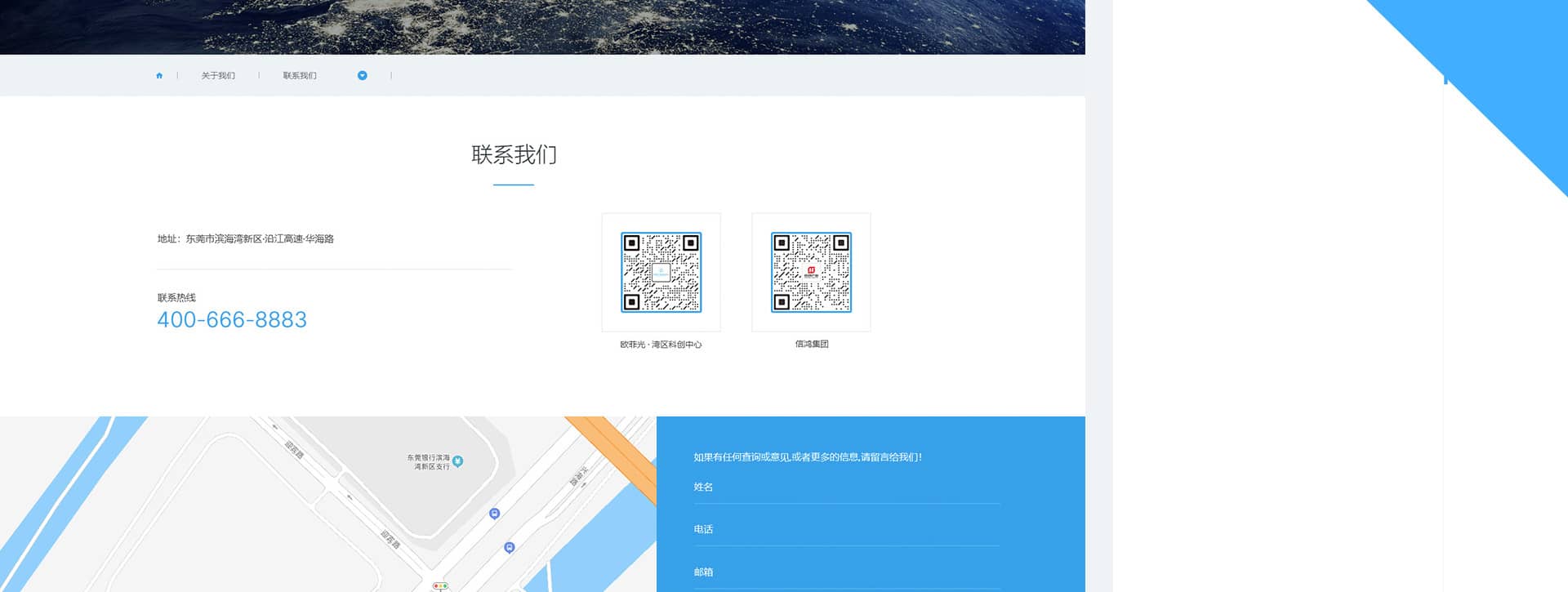Select the 信鸿集团 caption
Screen dimensions: 1568x592
[x=812, y=345]
